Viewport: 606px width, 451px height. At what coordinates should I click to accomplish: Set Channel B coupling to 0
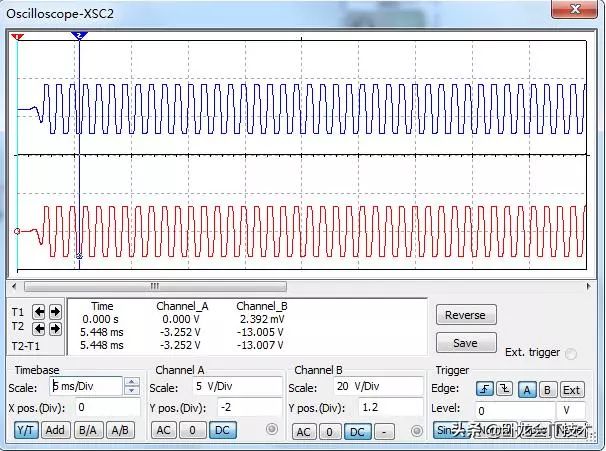tap(329, 432)
